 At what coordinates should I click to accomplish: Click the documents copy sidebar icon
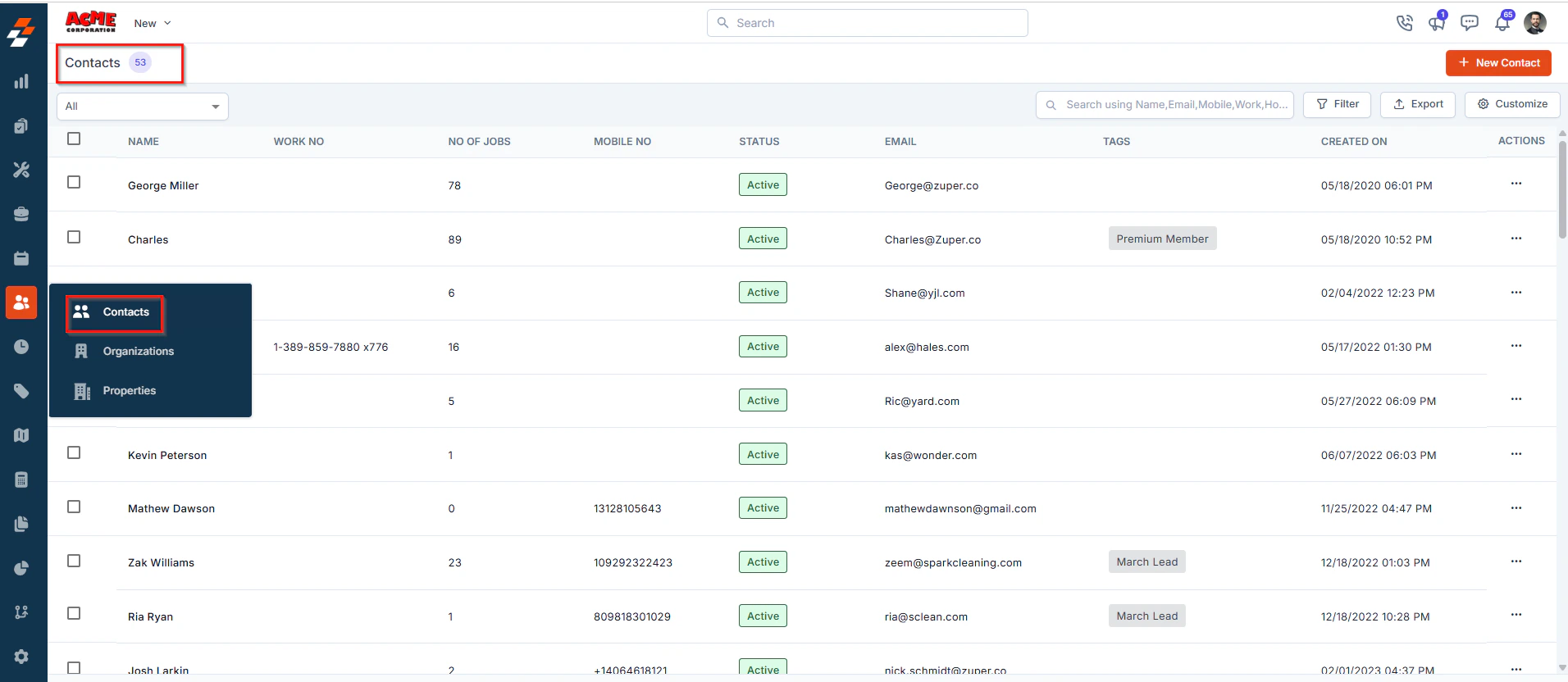(21, 524)
